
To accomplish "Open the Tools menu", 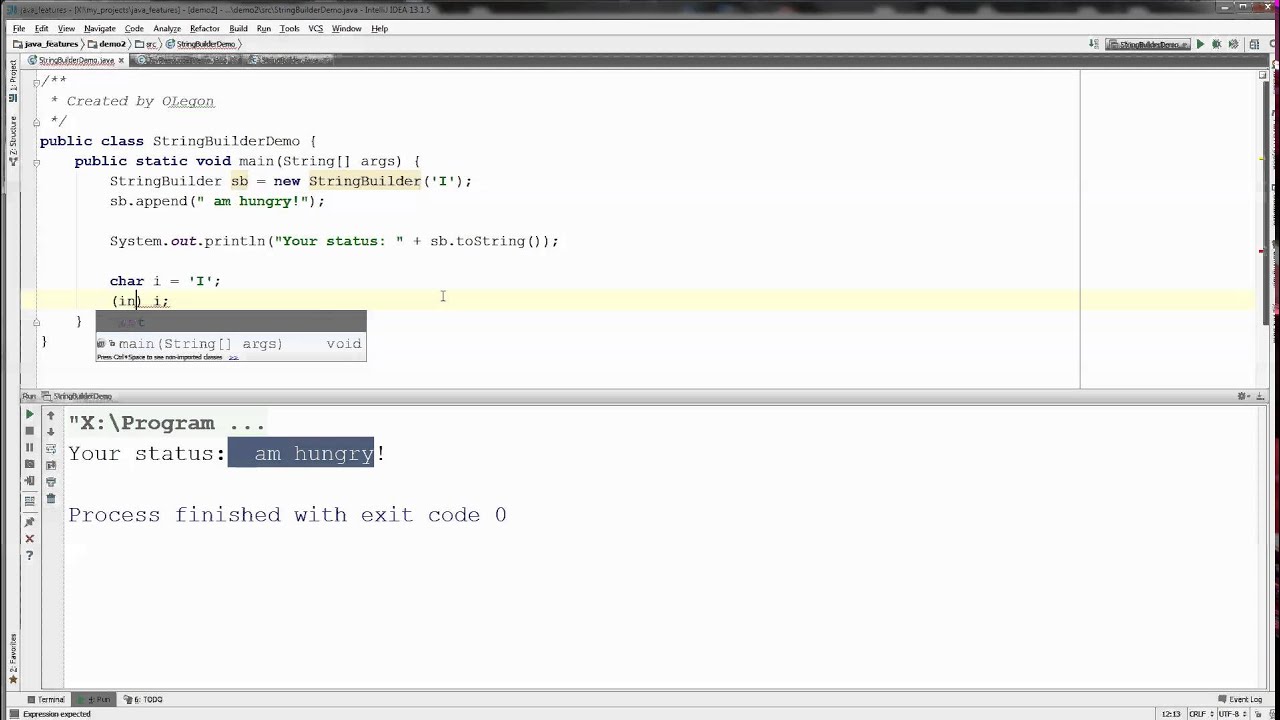I will pyautogui.click(x=289, y=28).
